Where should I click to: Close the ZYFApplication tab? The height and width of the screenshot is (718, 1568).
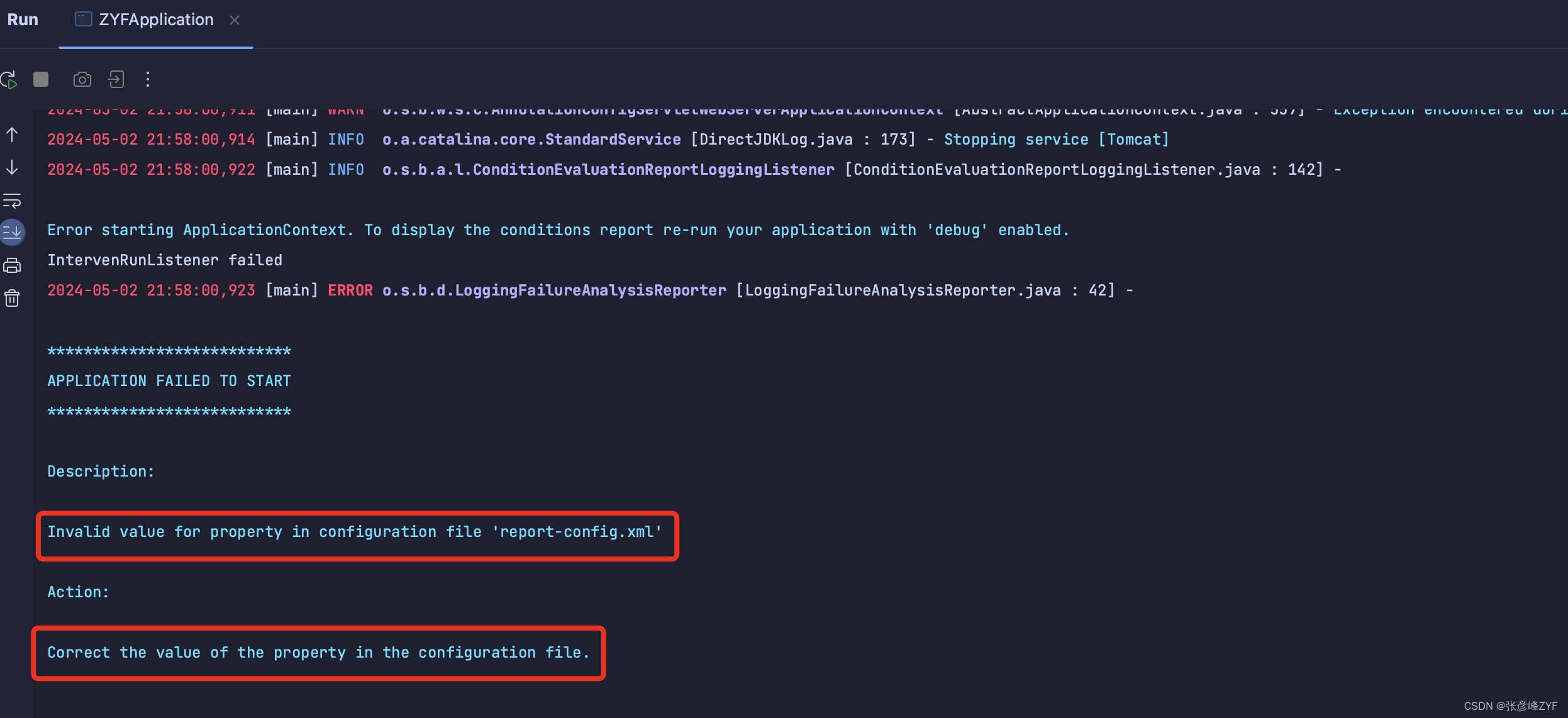[x=235, y=20]
